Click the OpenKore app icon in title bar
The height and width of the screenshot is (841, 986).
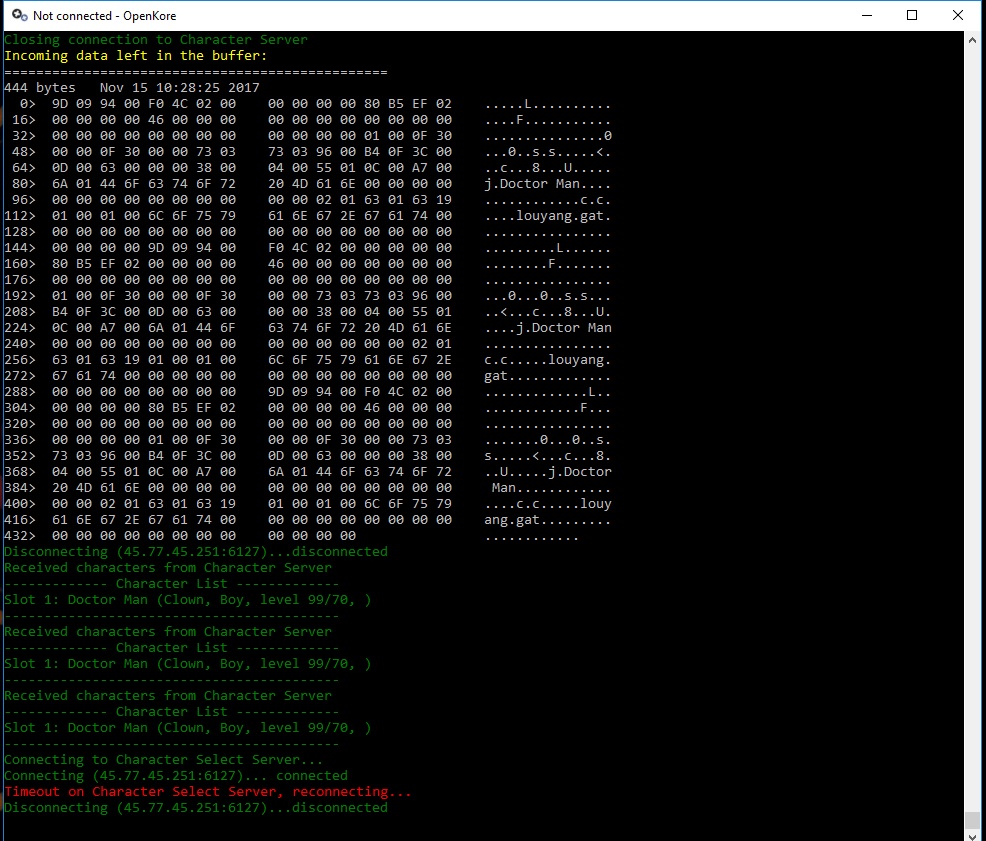(x=19, y=15)
